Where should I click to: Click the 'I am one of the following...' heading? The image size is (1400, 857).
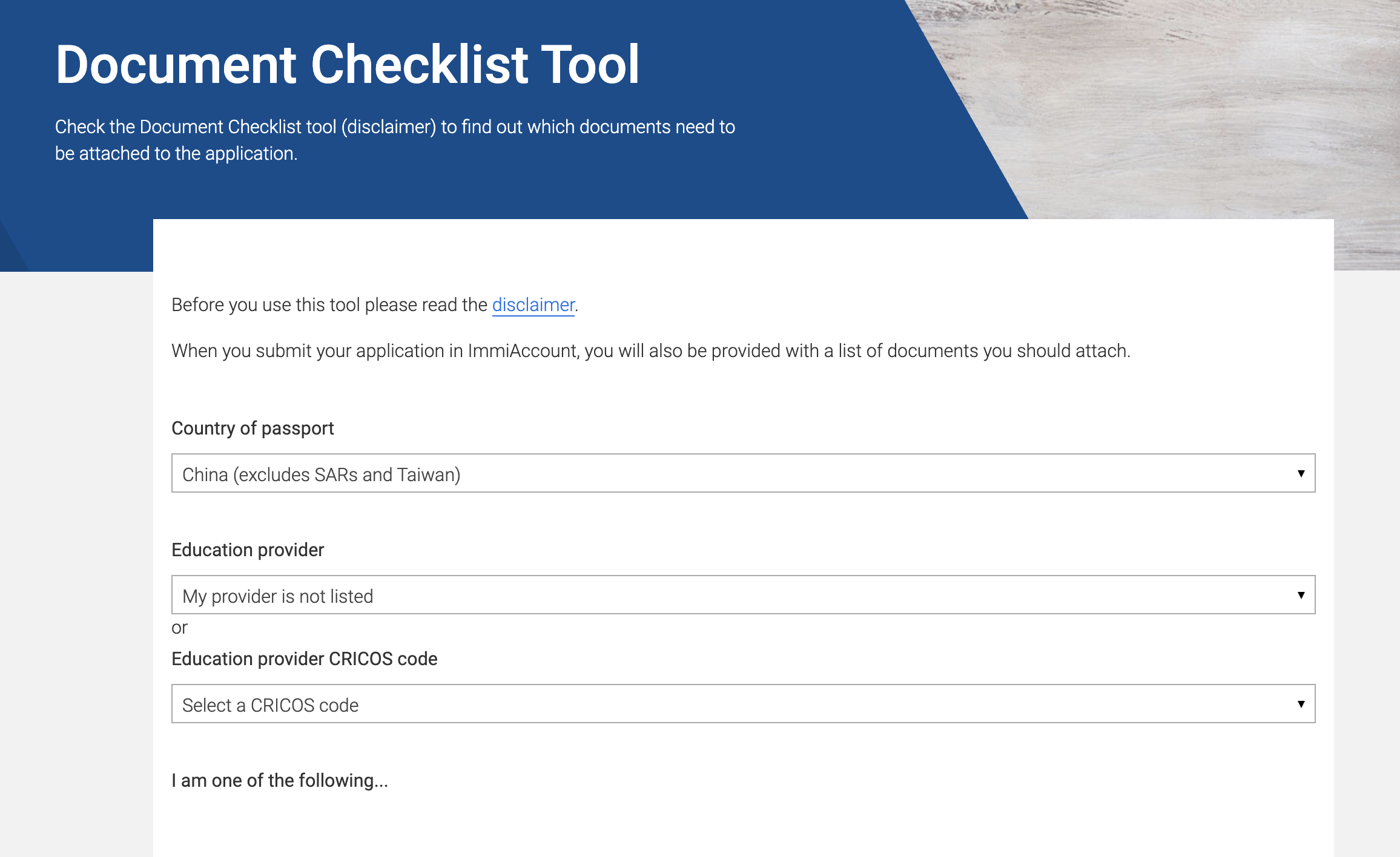(x=279, y=781)
